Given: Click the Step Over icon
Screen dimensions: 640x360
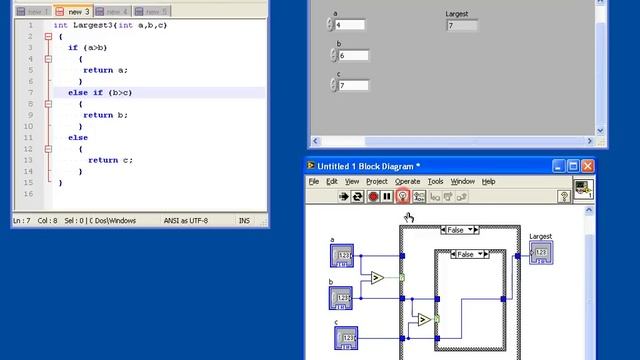Looking at the screenshot, I should point(448,197).
